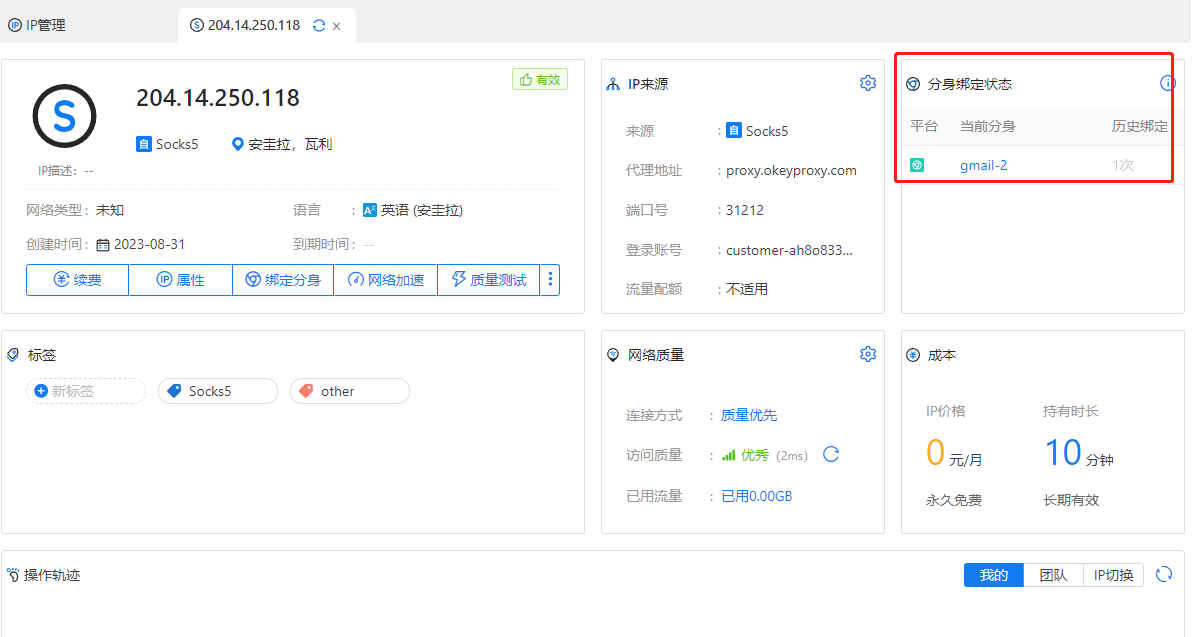Image resolution: width=1192 pixels, height=637 pixels.
Task: Reload the 204.14.250.118 tab
Action: coord(319,26)
